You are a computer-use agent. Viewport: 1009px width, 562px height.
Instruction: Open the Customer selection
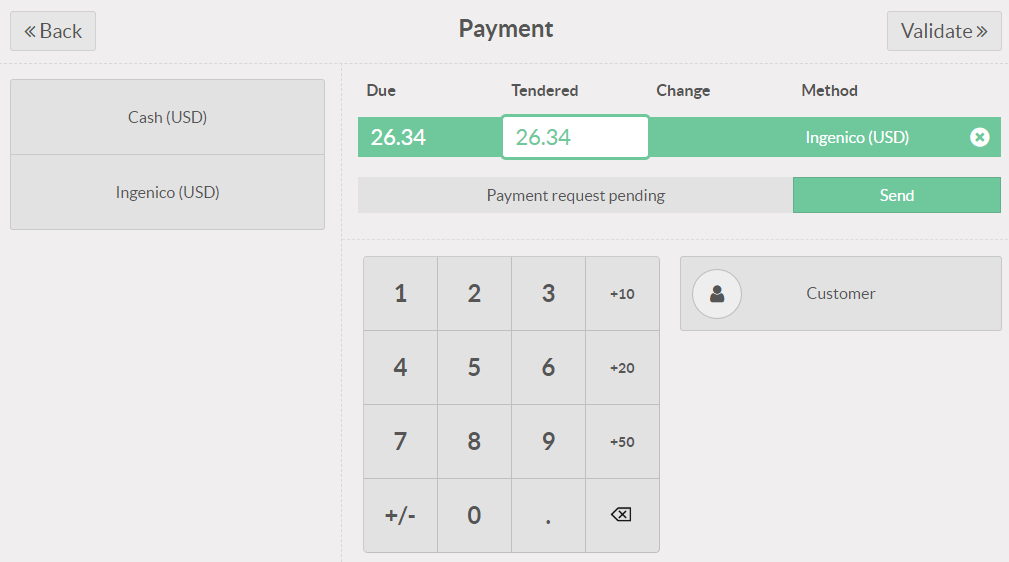pos(840,294)
